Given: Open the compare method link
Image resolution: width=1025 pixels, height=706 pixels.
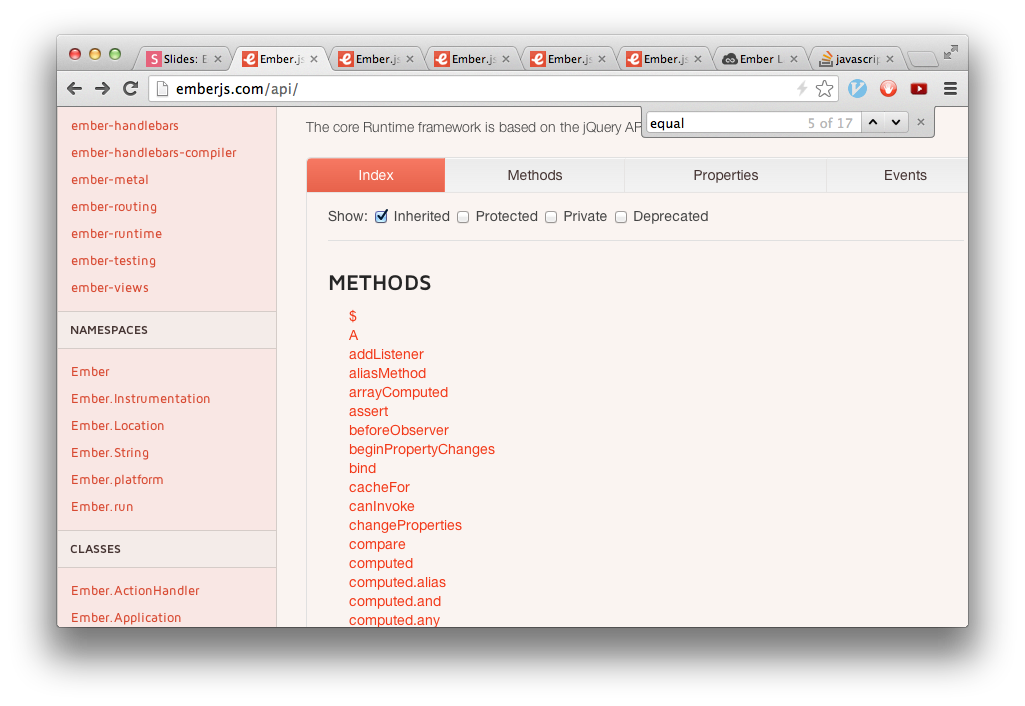Looking at the screenshot, I should tap(377, 545).
